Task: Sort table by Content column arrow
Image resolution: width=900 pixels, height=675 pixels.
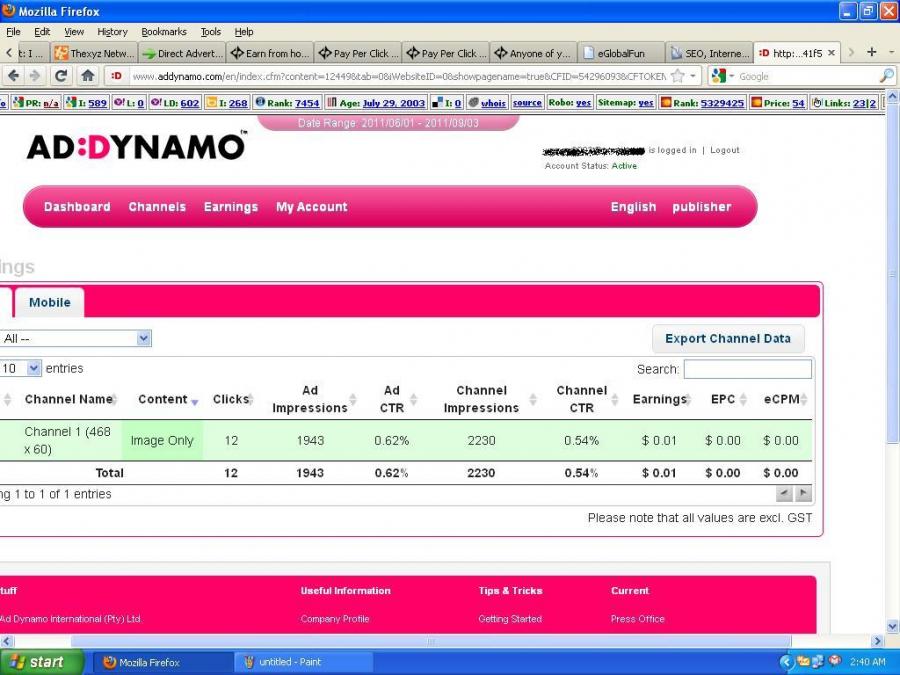Action: (195, 402)
